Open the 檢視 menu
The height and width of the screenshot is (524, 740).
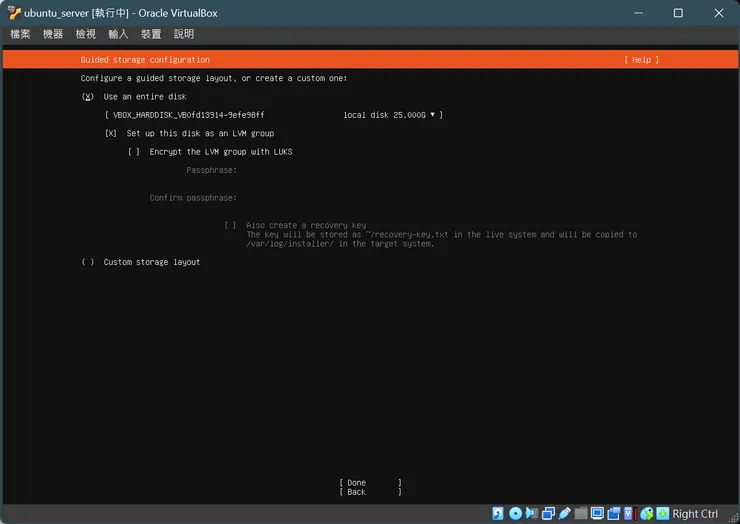pos(85,34)
